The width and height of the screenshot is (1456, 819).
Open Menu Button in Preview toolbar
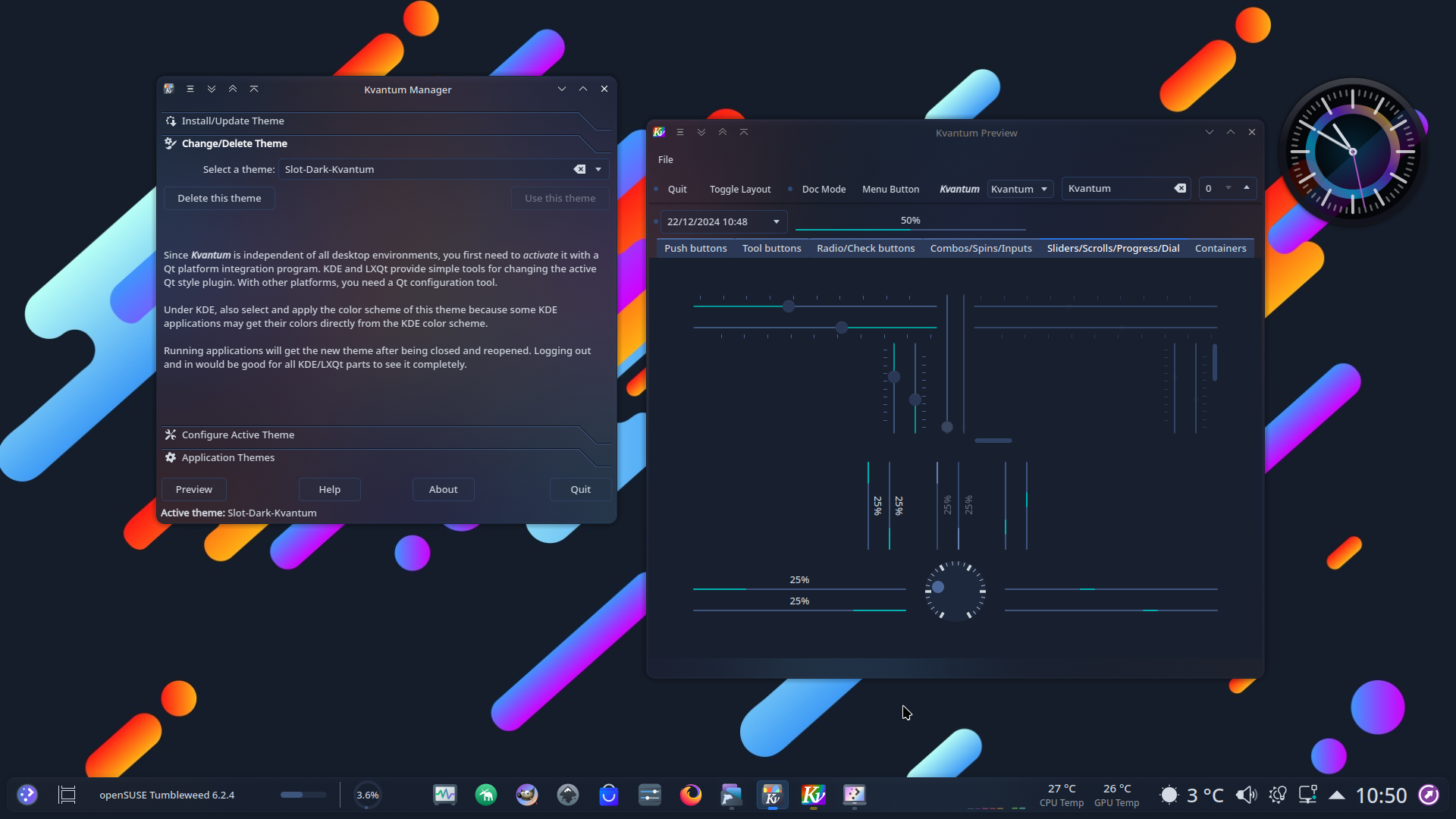(890, 189)
